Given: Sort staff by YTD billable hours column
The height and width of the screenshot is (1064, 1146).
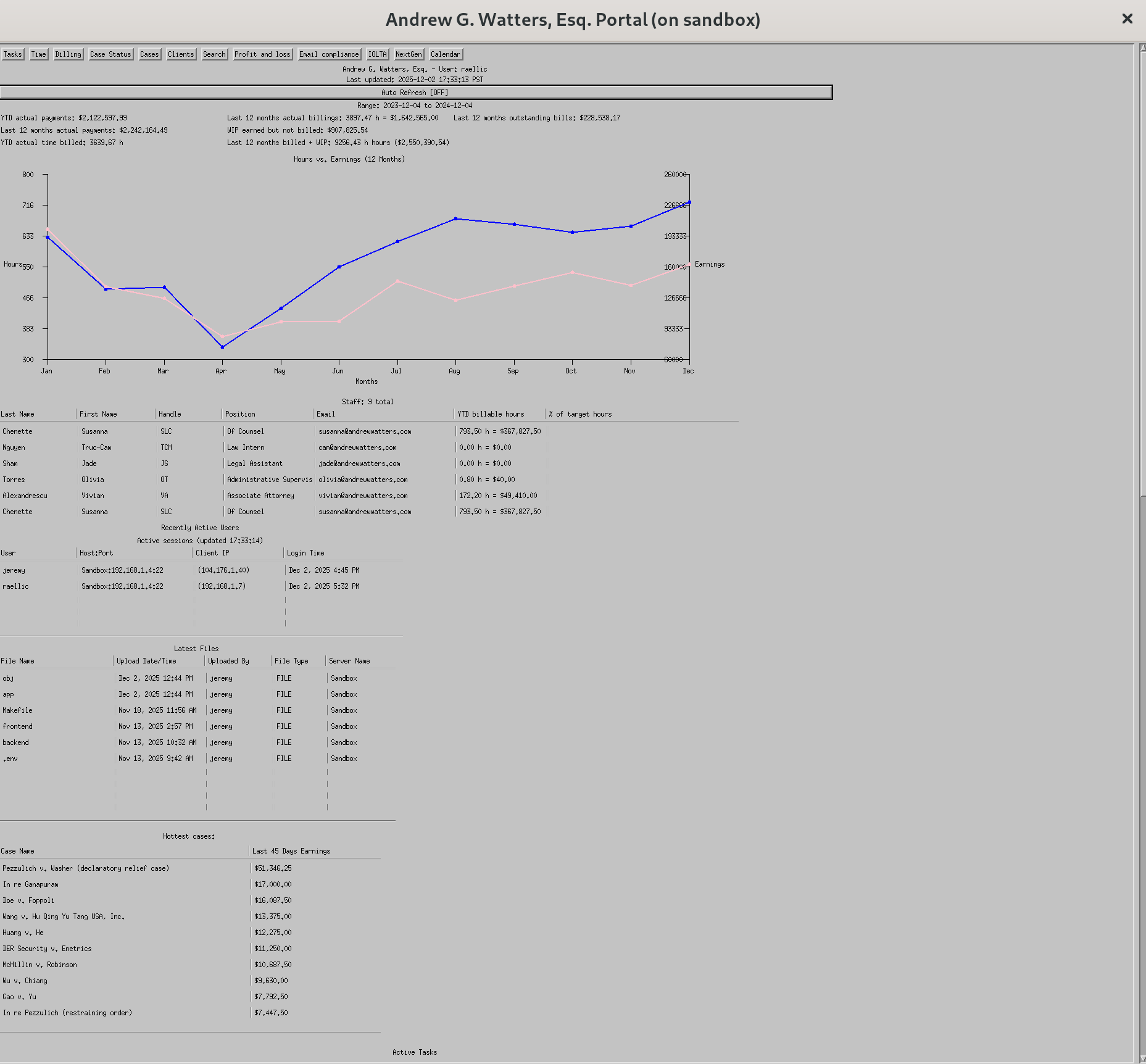Looking at the screenshot, I should click(491, 414).
